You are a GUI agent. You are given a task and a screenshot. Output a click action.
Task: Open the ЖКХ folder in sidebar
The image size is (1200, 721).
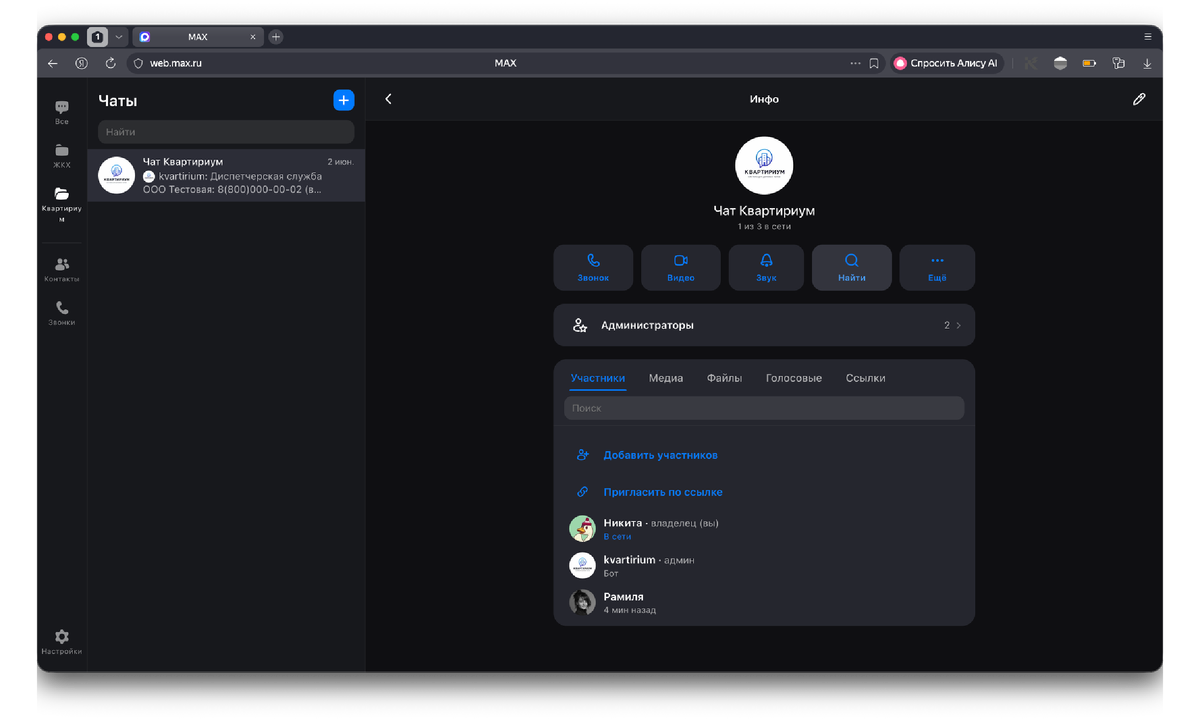[x=62, y=156]
